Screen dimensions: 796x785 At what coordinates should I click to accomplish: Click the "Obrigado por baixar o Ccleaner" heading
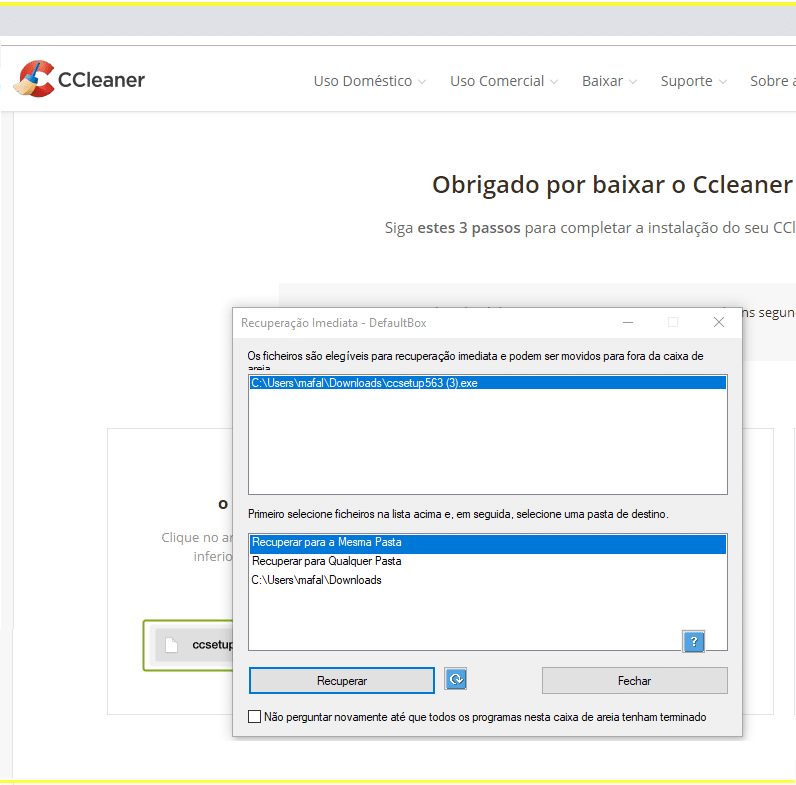tap(612, 184)
